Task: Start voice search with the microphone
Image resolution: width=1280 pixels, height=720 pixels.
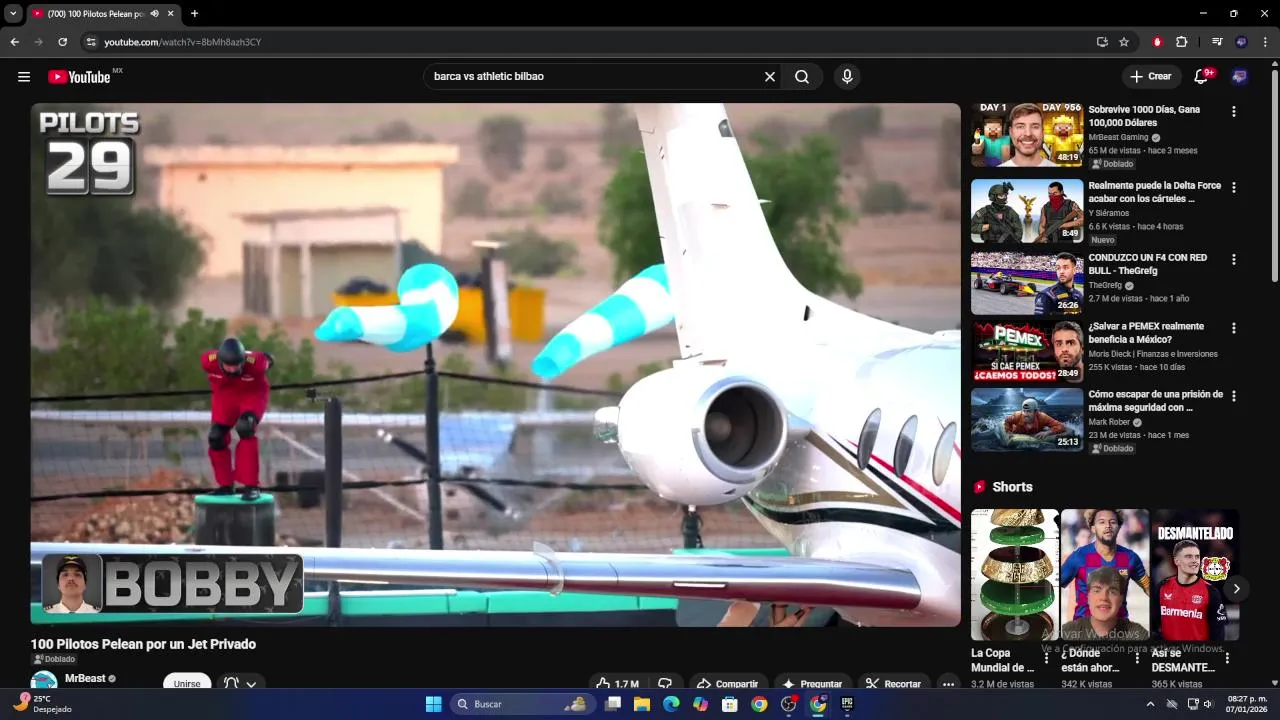Action: pyautogui.click(x=847, y=77)
